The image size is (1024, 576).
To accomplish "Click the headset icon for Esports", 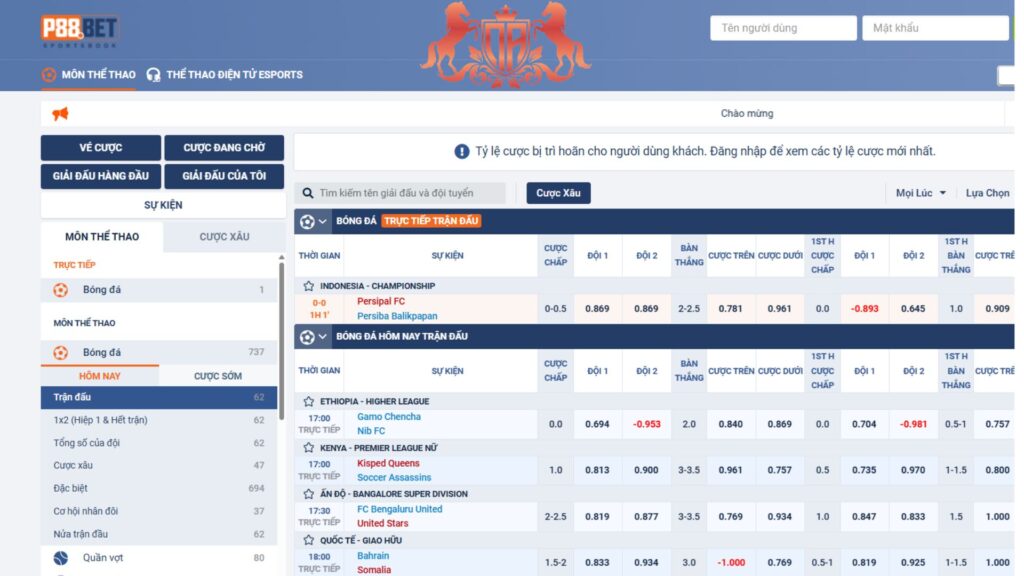I will point(153,74).
